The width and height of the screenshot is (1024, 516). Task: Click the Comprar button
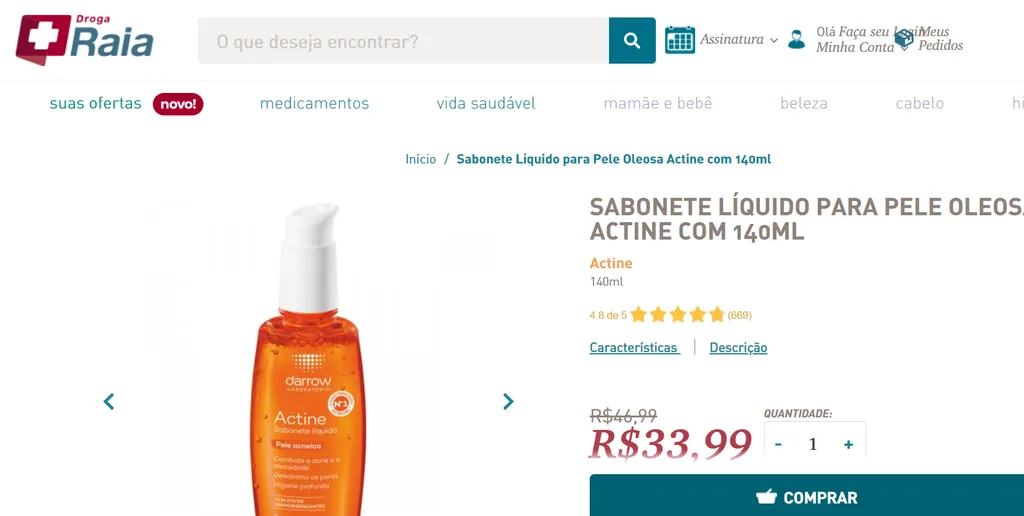coord(807,496)
